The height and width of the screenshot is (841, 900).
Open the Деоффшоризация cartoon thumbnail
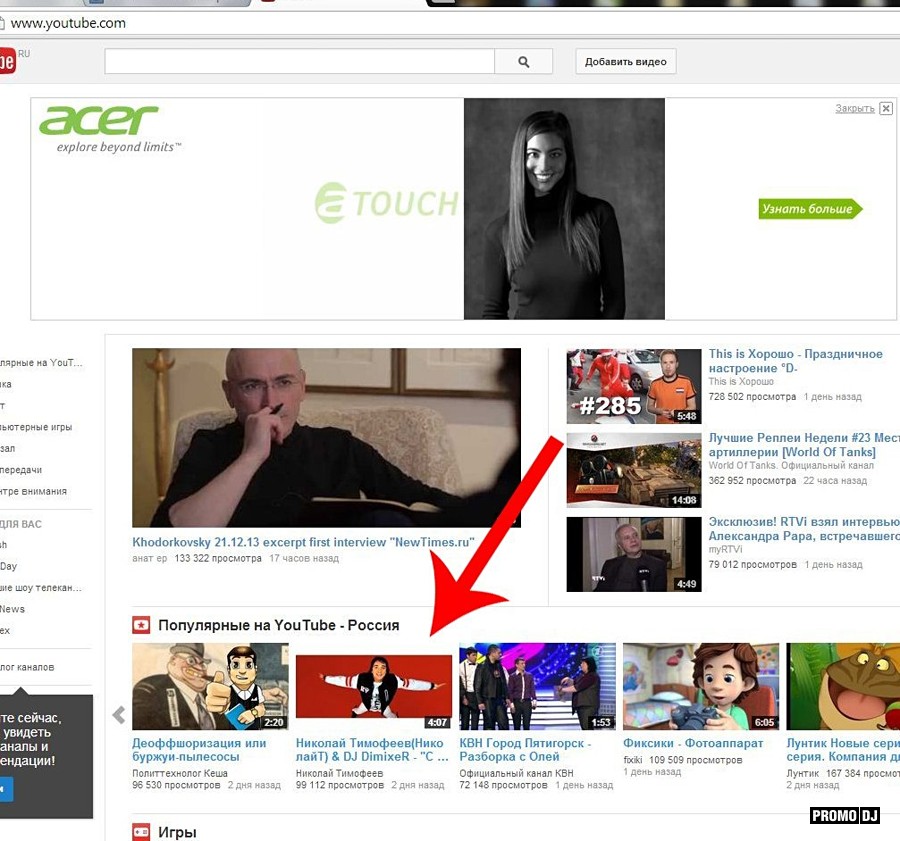coord(210,686)
